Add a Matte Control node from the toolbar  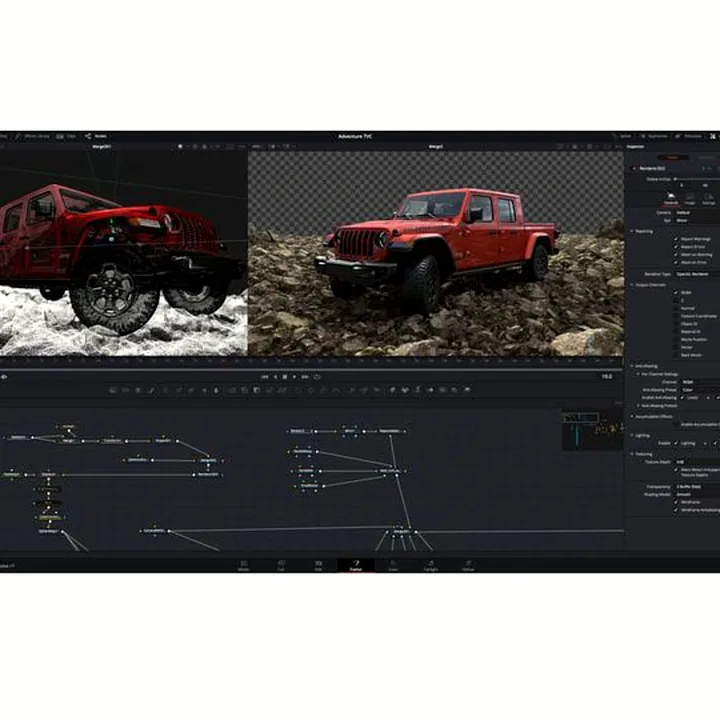tap(257, 390)
